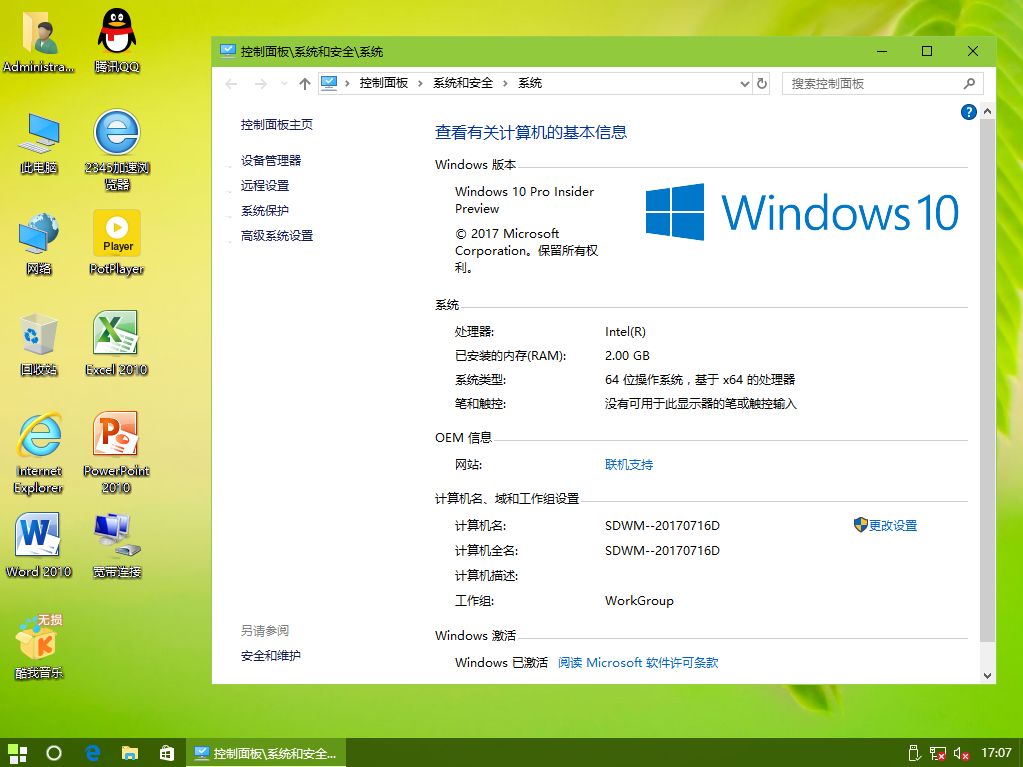Select the PotPlayer desktop icon

(117, 243)
